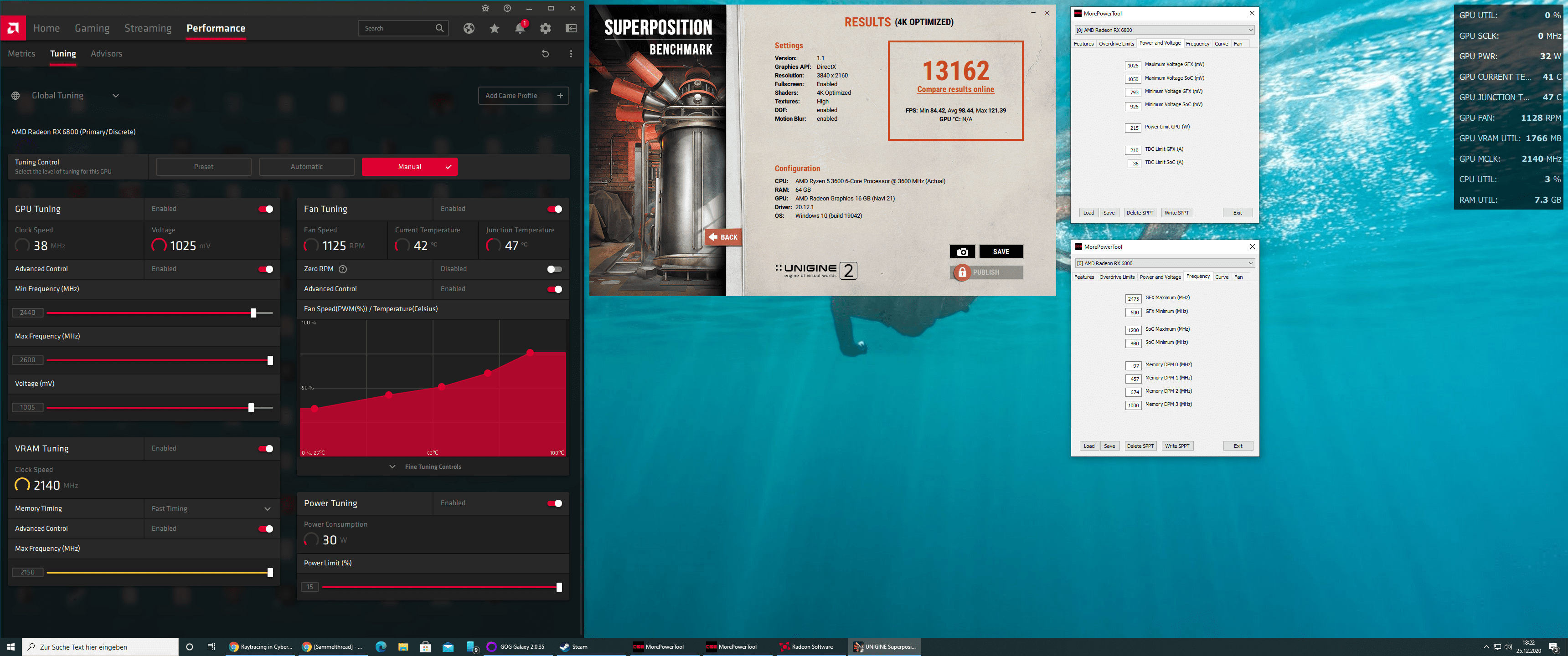Open Mail app from the taskbar
The image size is (1568, 656).
tap(448, 647)
